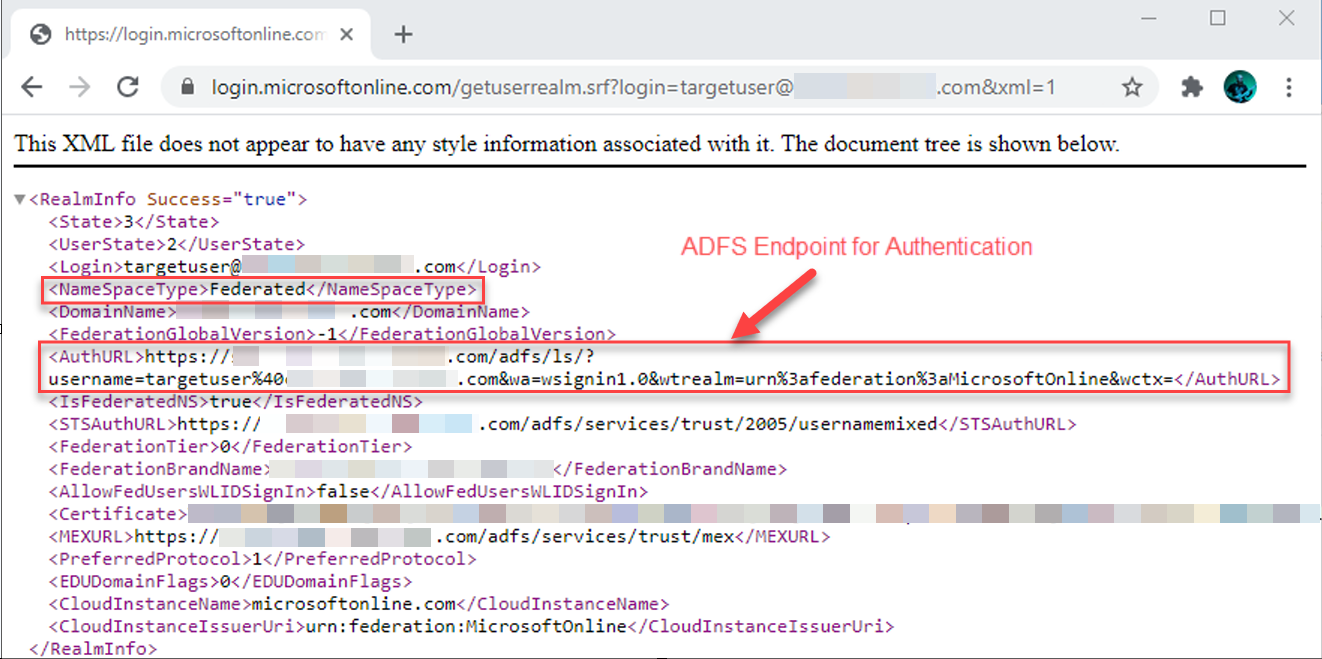
Task: Click the Forward navigation arrow
Action: point(80,87)
